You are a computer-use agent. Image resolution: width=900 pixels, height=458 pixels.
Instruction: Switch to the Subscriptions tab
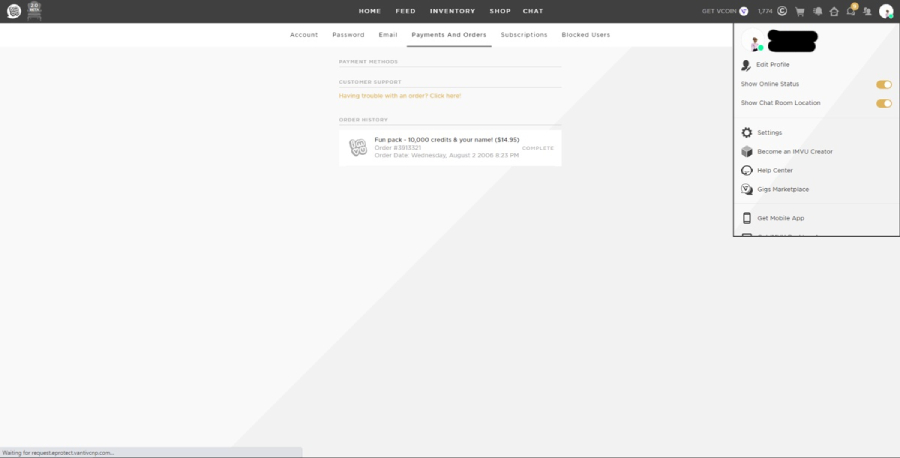pos(523,35)
